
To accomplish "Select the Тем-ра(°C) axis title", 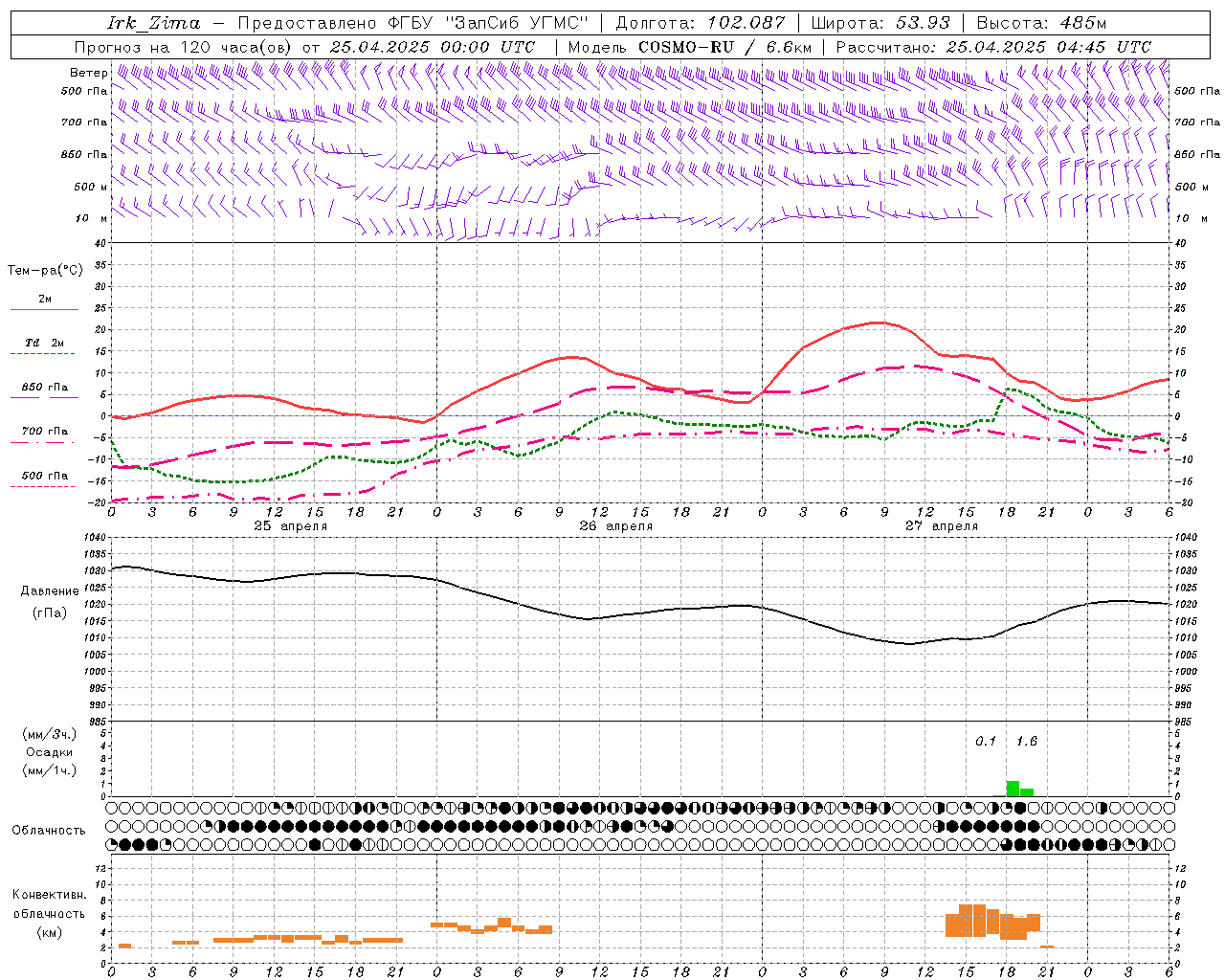I will click(x=45, y=271).
